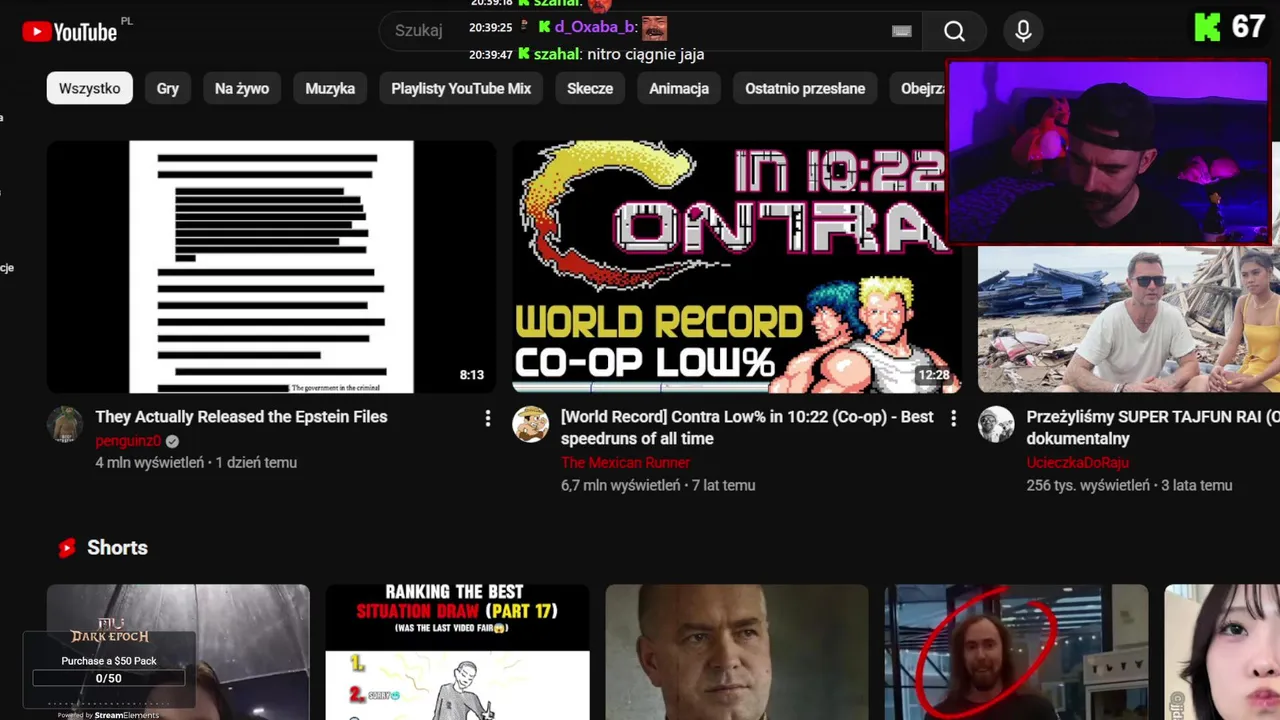Screen dimensions: 1280x720
Task: Open the UcieczkaDoRaju channel avatar
Action: pos(996,424)
